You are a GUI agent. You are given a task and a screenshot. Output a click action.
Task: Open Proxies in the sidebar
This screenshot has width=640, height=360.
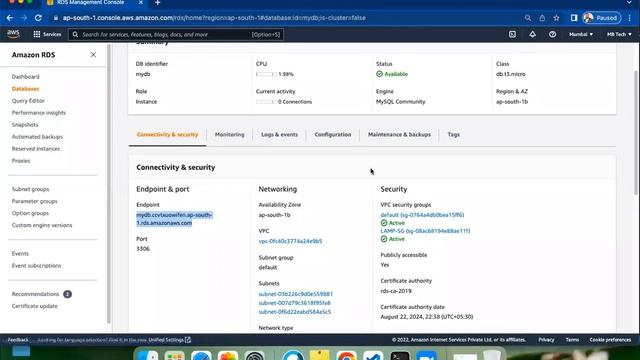coord(21,161)
